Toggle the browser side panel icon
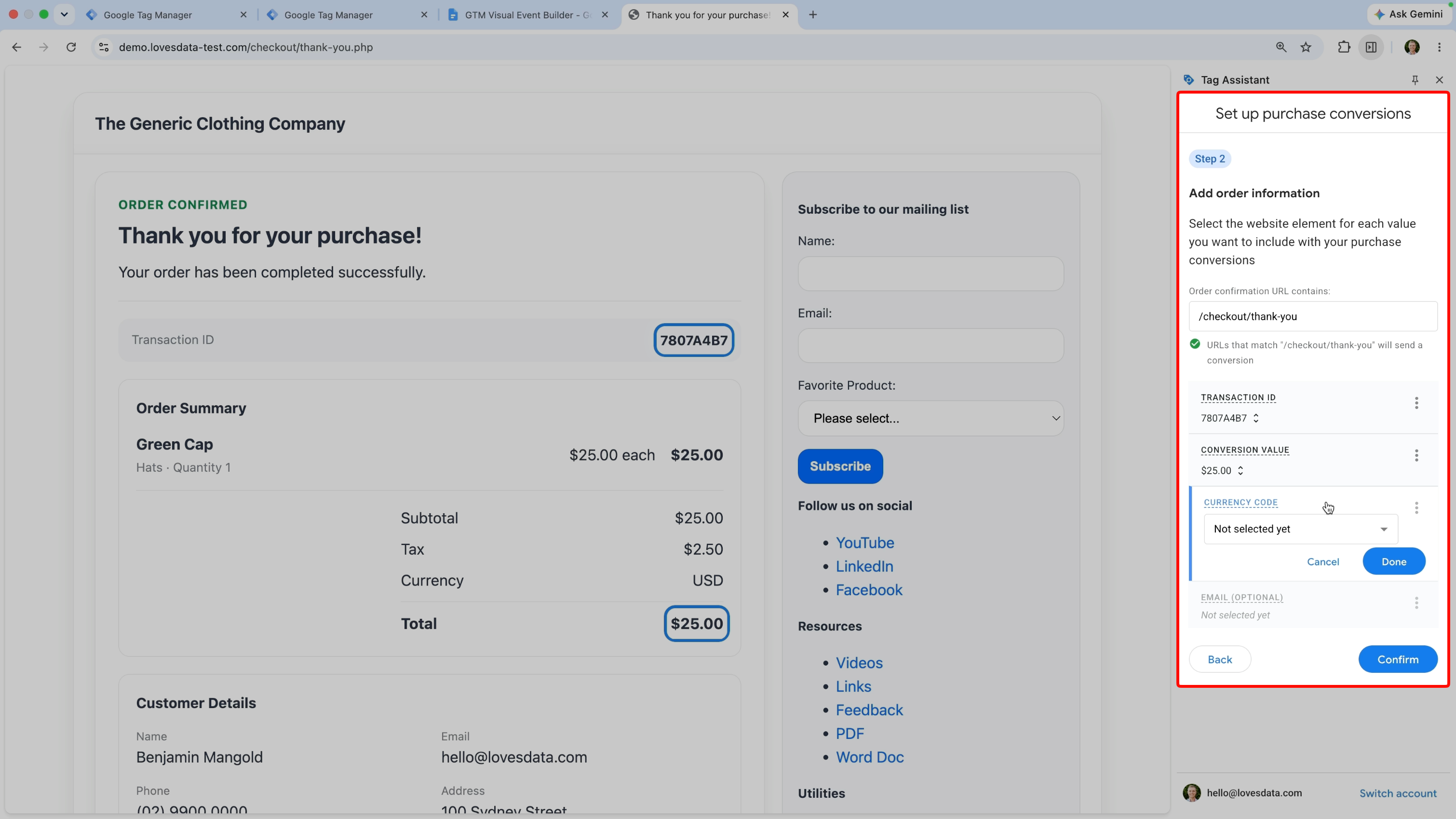The width and height of the screenshot is (1456, 819). [x=1371, y=47]
